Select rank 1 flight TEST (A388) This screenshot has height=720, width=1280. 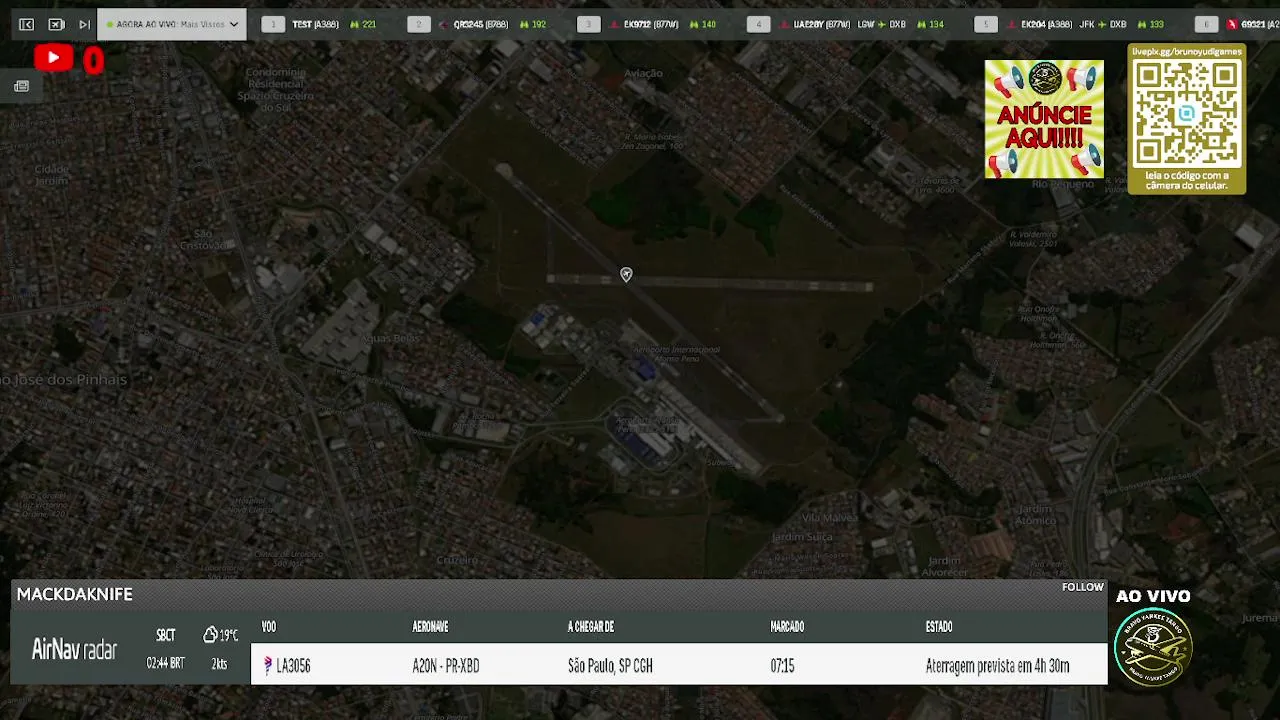pos(315,24)
